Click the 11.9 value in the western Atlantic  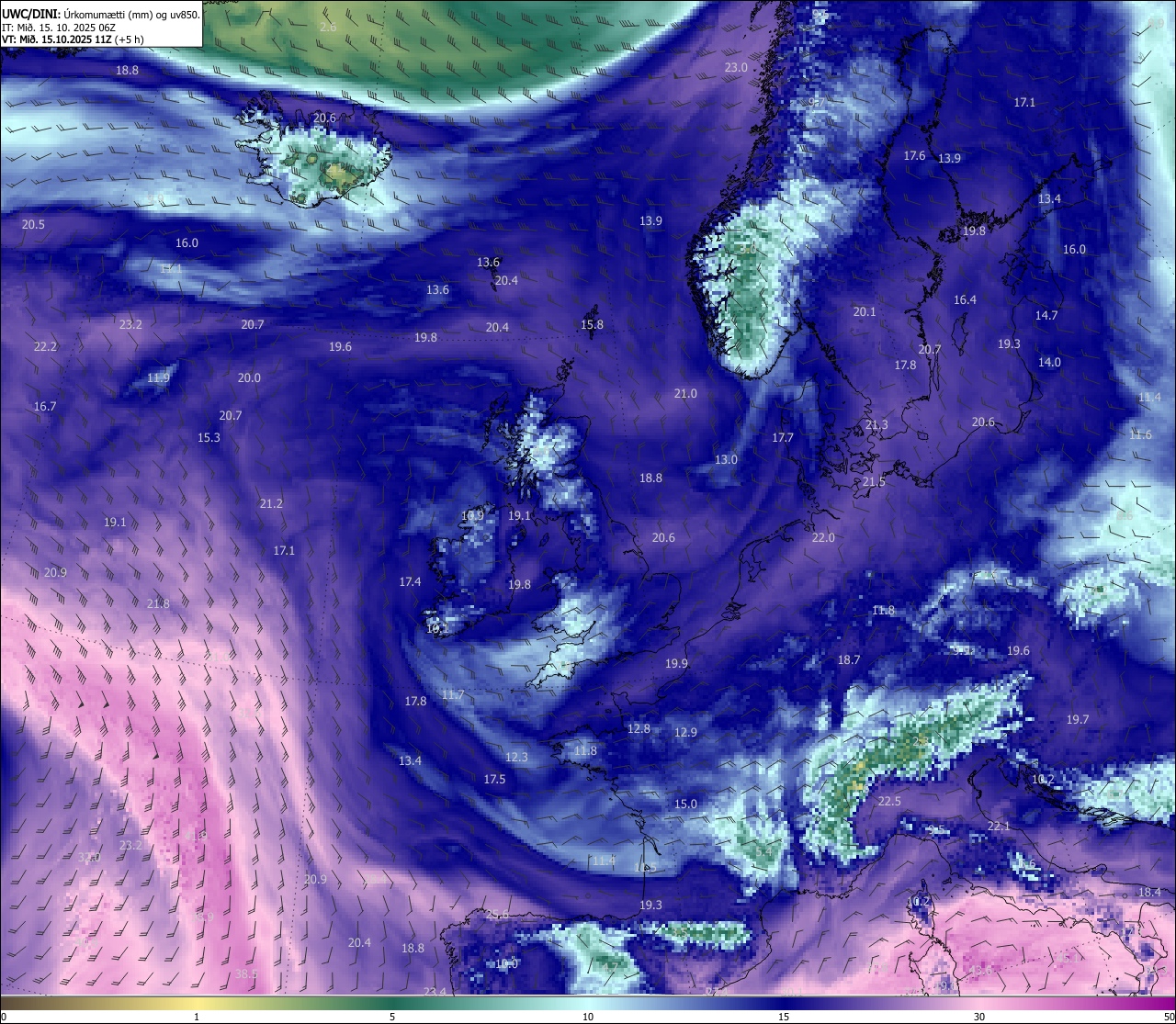158,378
